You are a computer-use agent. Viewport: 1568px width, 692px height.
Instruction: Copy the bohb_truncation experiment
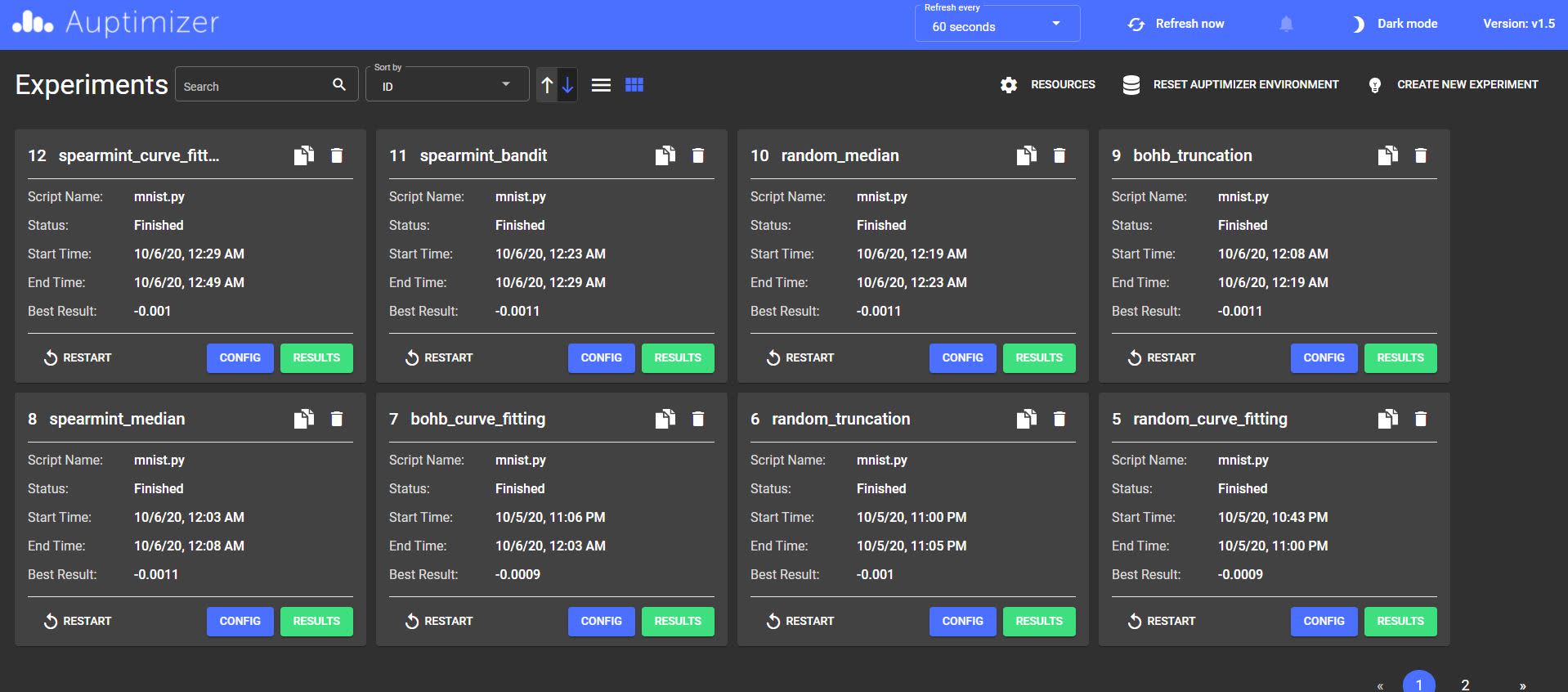(x=1388, y=155)
